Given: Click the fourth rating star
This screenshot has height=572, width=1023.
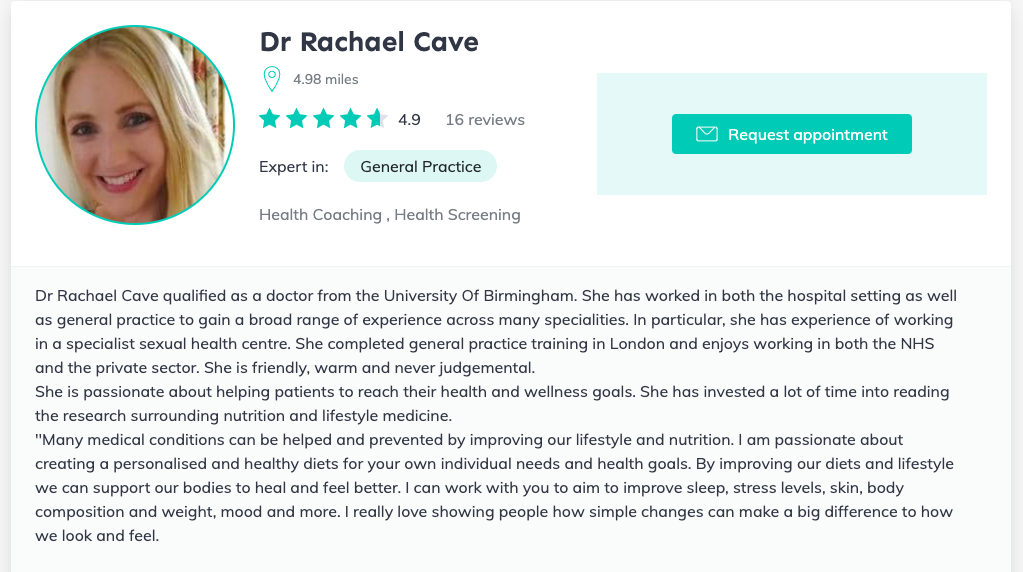Looking at the screenshot, I should pos(350,119).
